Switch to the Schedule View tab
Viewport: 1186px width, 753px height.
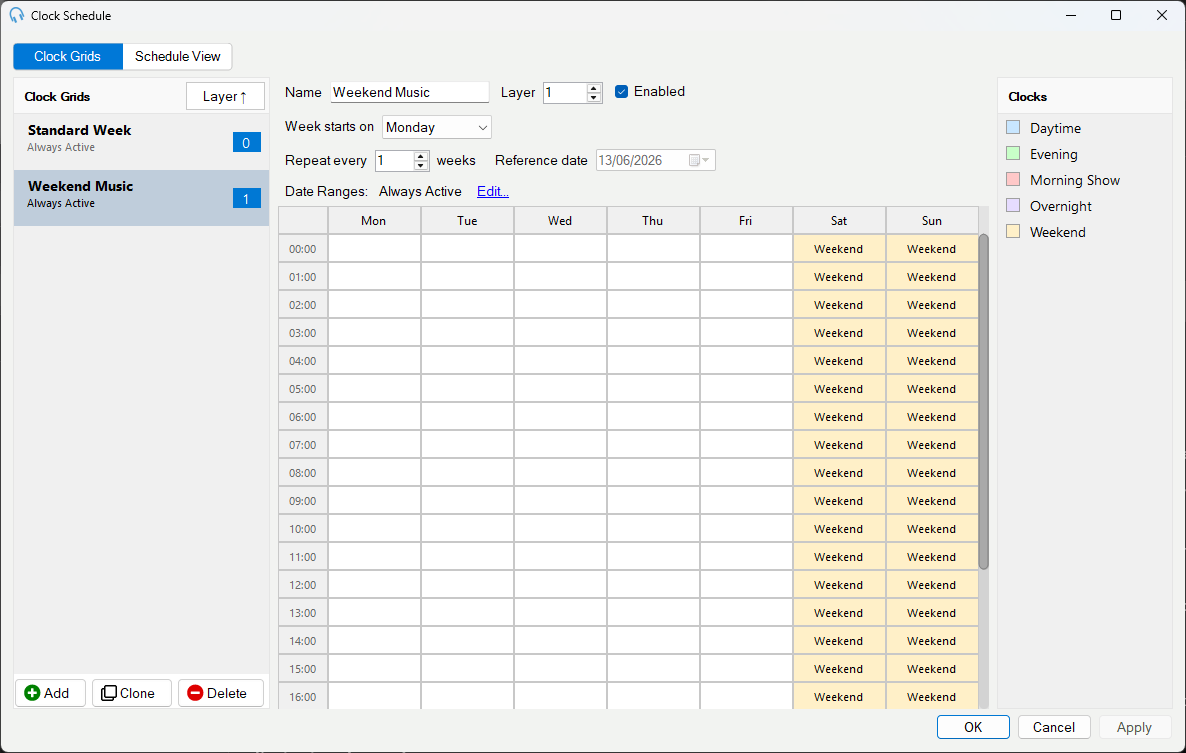click(x=178, y=57)
